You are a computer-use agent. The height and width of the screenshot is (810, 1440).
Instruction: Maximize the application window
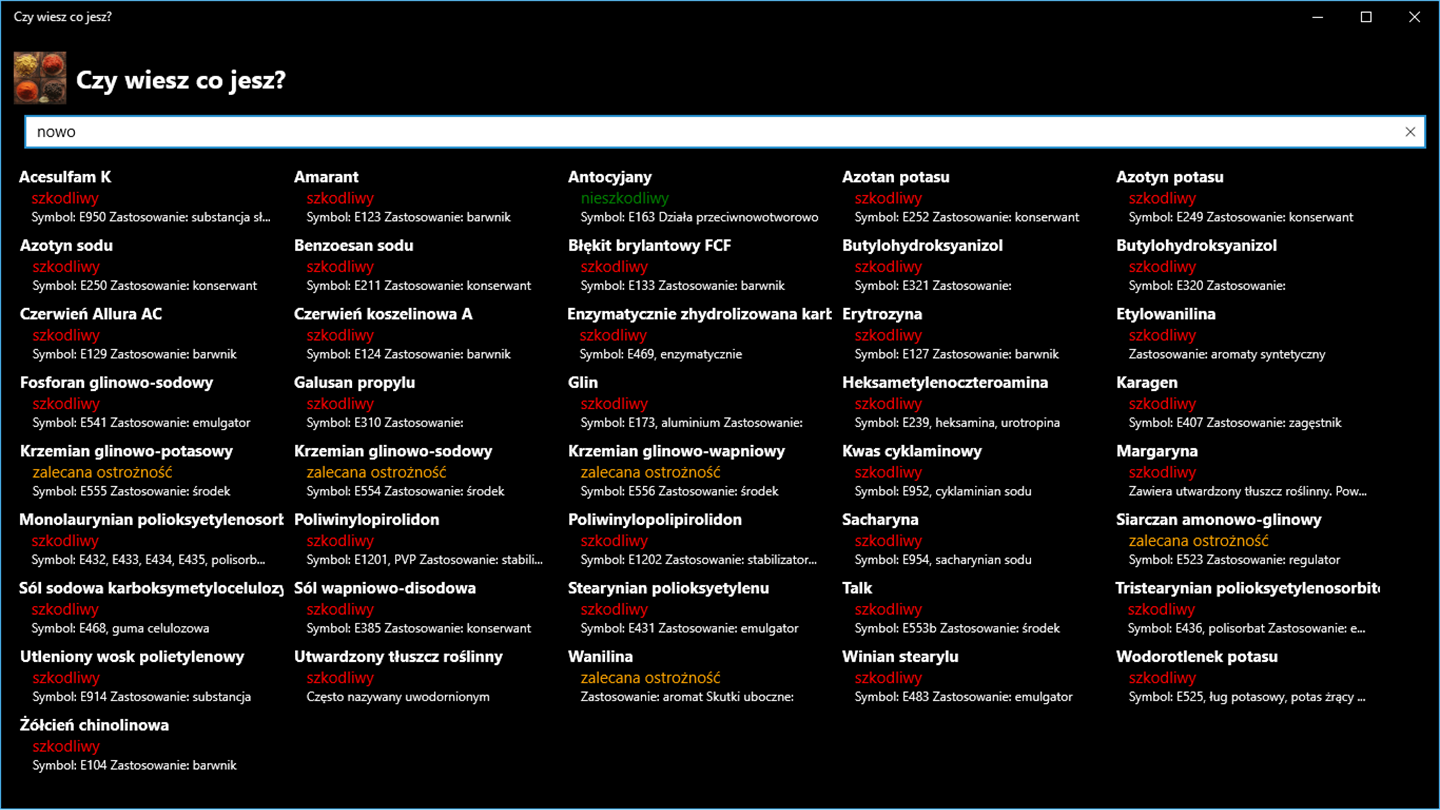coord(1366,17)
